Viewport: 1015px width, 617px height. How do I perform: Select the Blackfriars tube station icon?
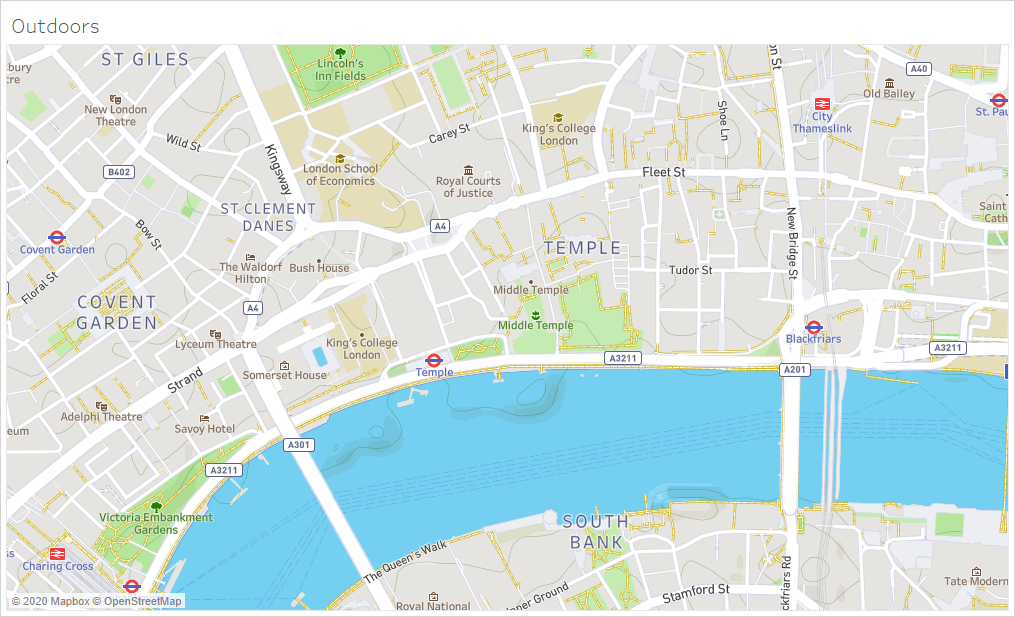(x=813, y=326)
